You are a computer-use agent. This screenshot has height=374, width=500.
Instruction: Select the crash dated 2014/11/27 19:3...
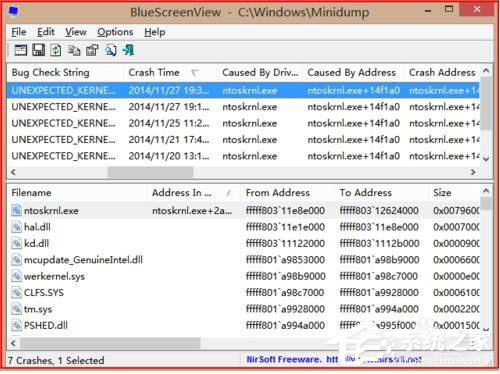click(x=243, y=90)
